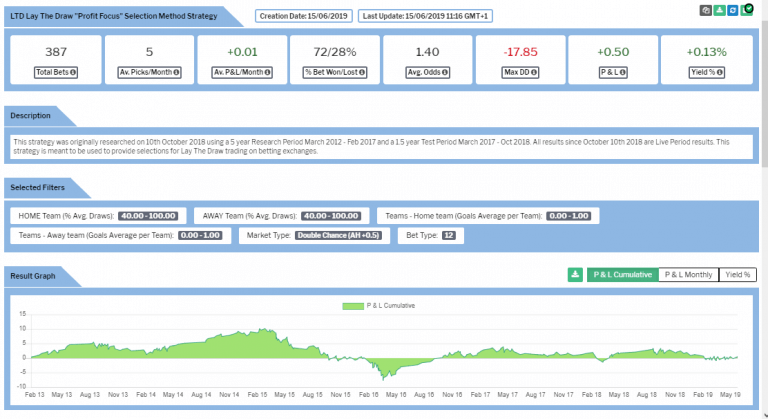Image resolution: width=768 pixels, height=419 pixels.
Task: Click the Avg. Odds info label
Action: click(428, 73)
